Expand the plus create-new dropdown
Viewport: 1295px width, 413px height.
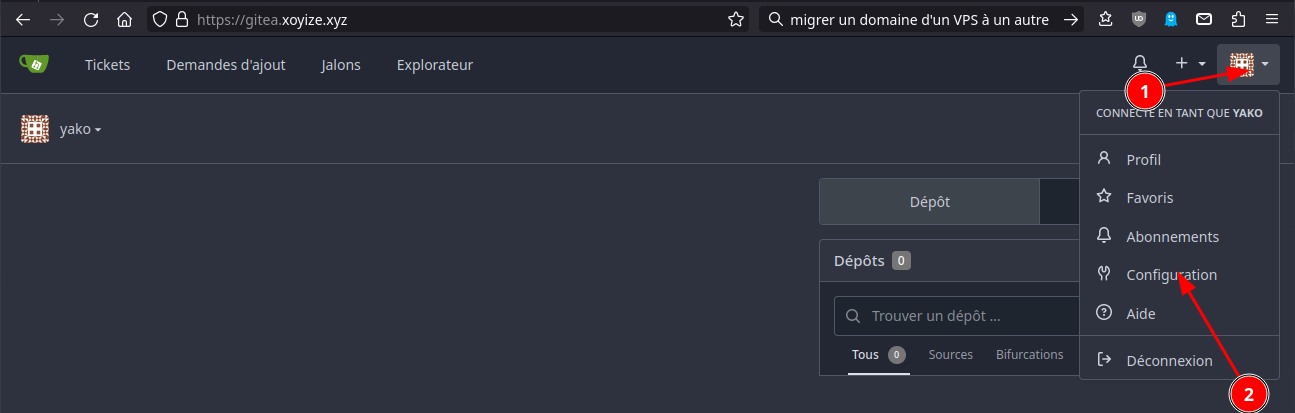pyautogui.click(x=1189, y=64)
